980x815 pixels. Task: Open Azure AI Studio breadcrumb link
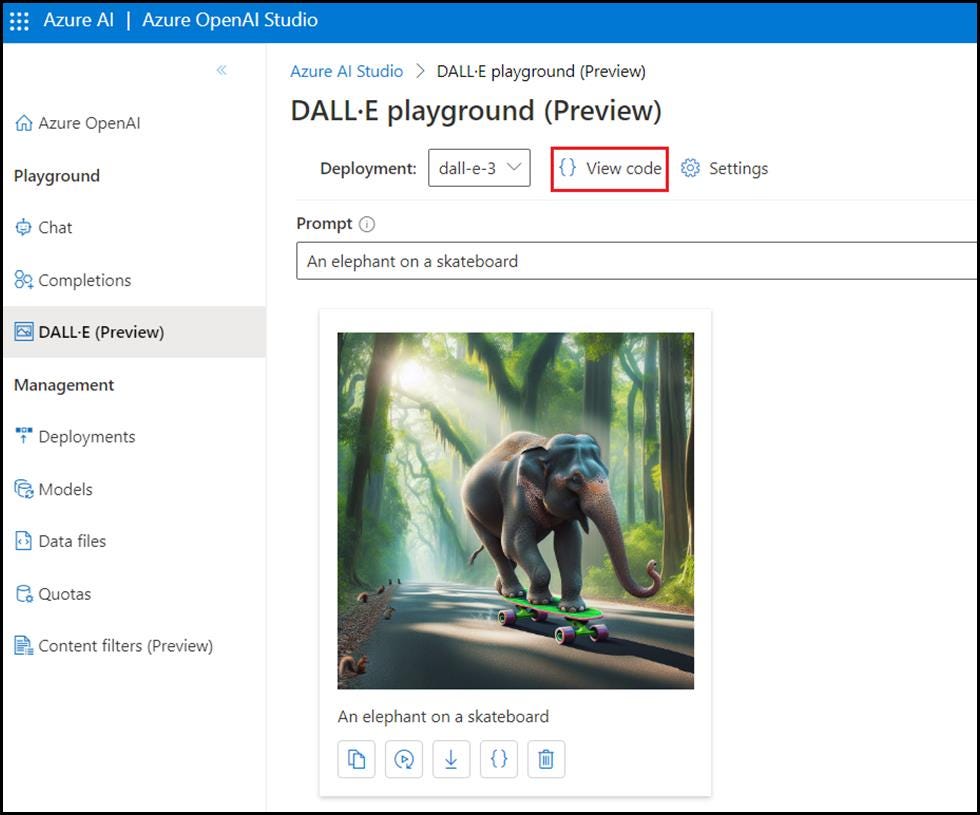(x=346, y=71)
